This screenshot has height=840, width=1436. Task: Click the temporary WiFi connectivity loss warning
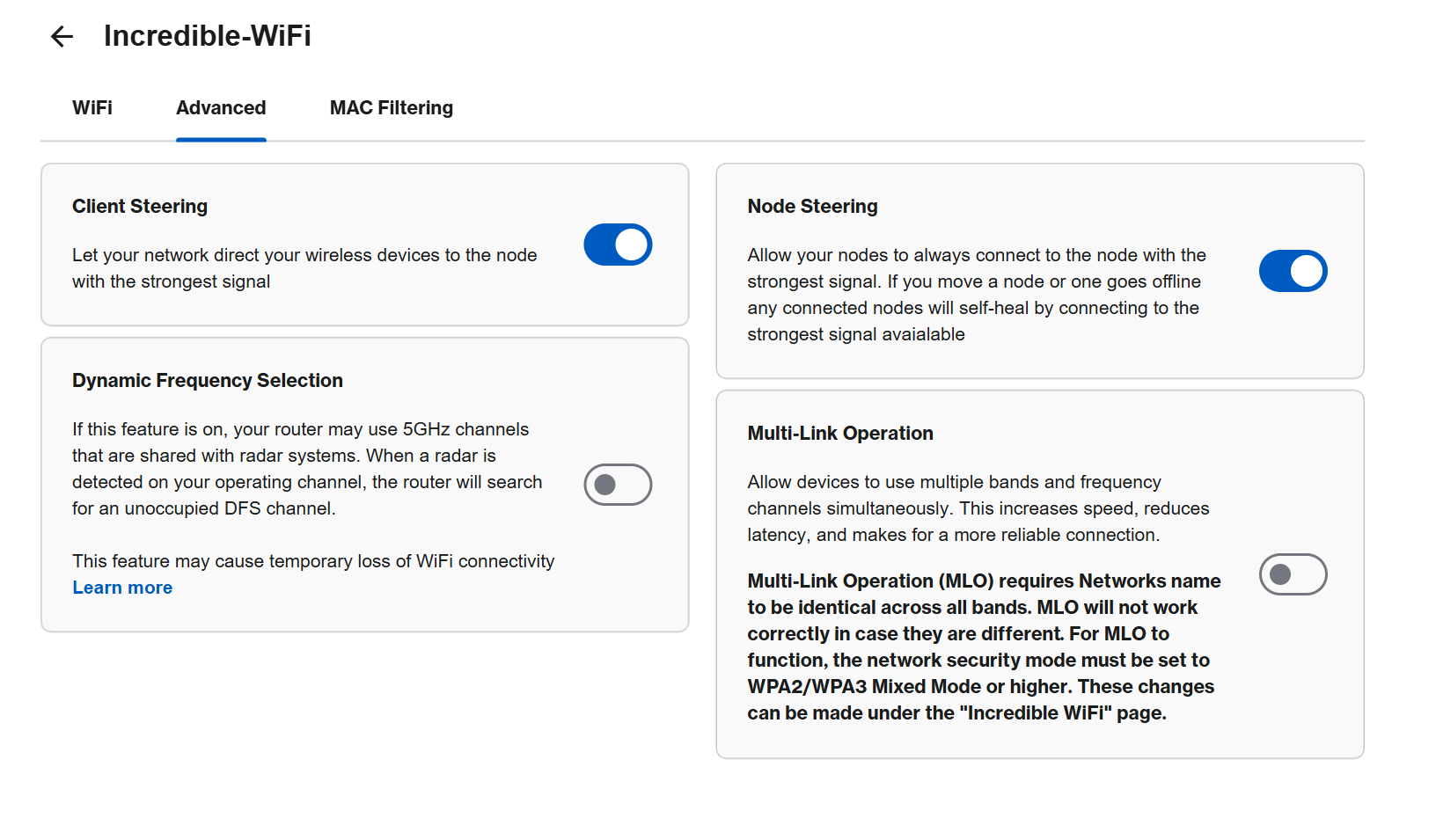(313, 561)
